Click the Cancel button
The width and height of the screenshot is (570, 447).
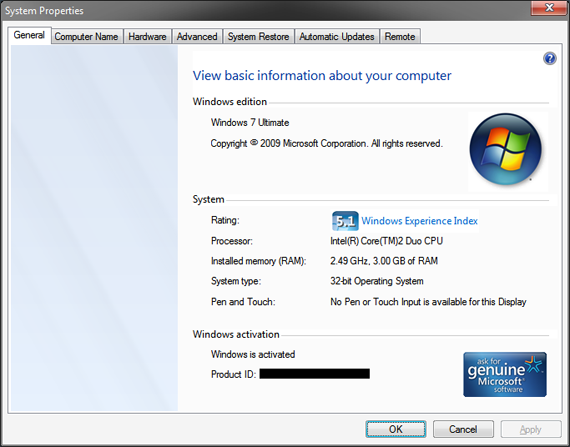tap(463, 429)
